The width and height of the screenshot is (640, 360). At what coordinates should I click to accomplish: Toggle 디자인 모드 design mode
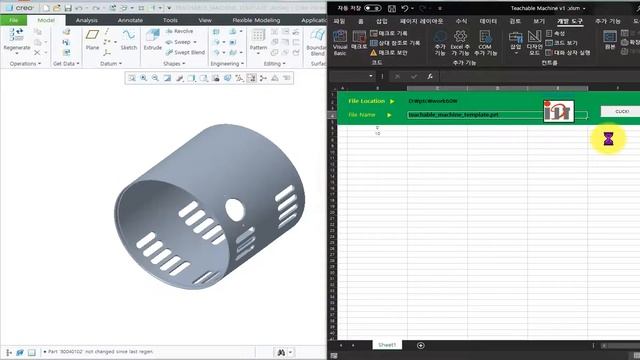pos(534,43)
